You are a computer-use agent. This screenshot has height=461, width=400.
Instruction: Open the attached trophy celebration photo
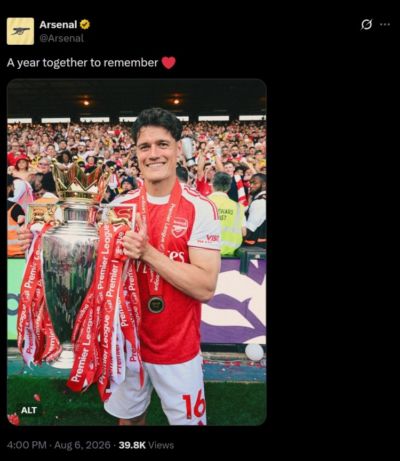[x=137, y=252]
